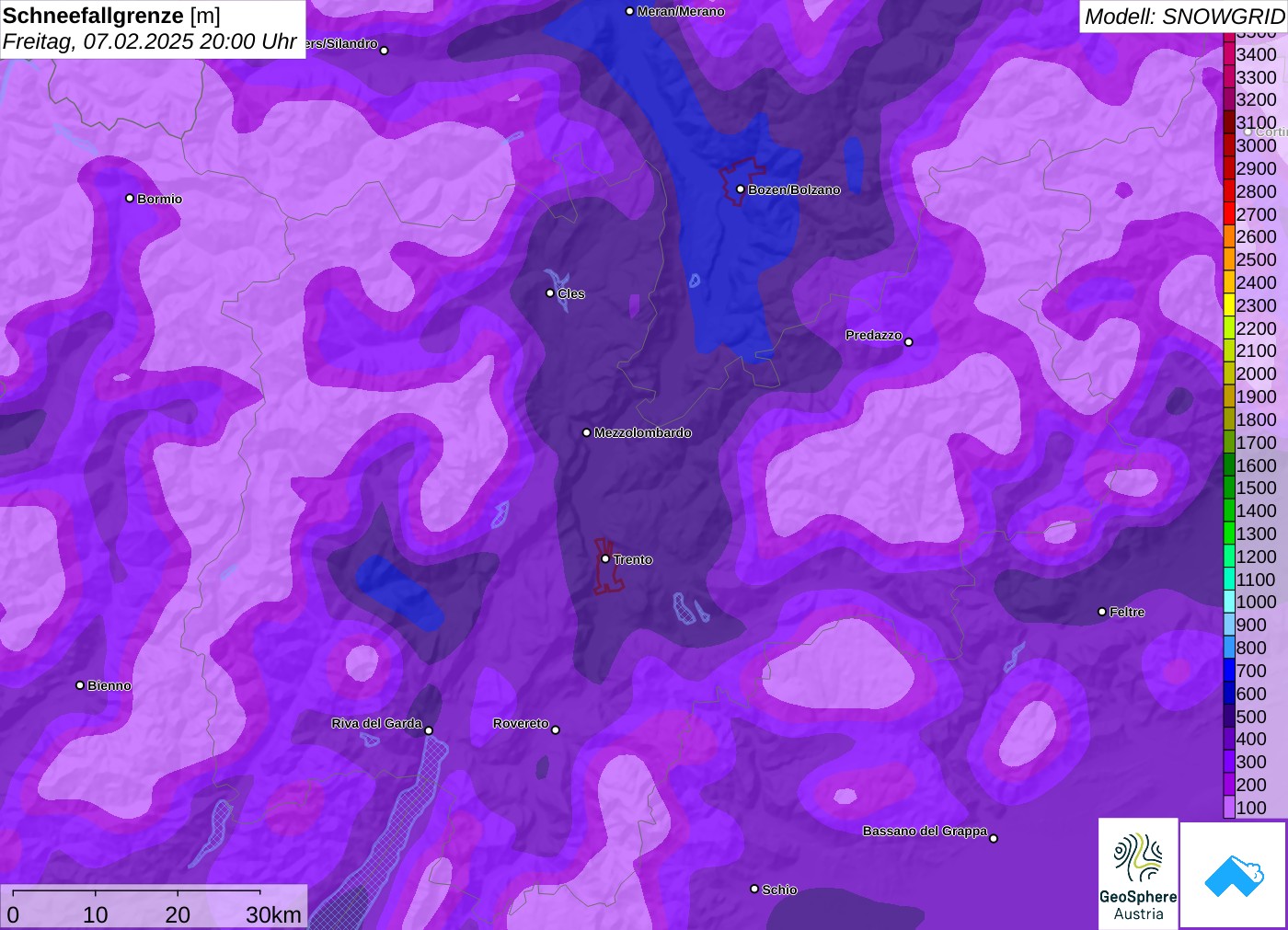Click the Bormio location marker

[x=130, y=198]
